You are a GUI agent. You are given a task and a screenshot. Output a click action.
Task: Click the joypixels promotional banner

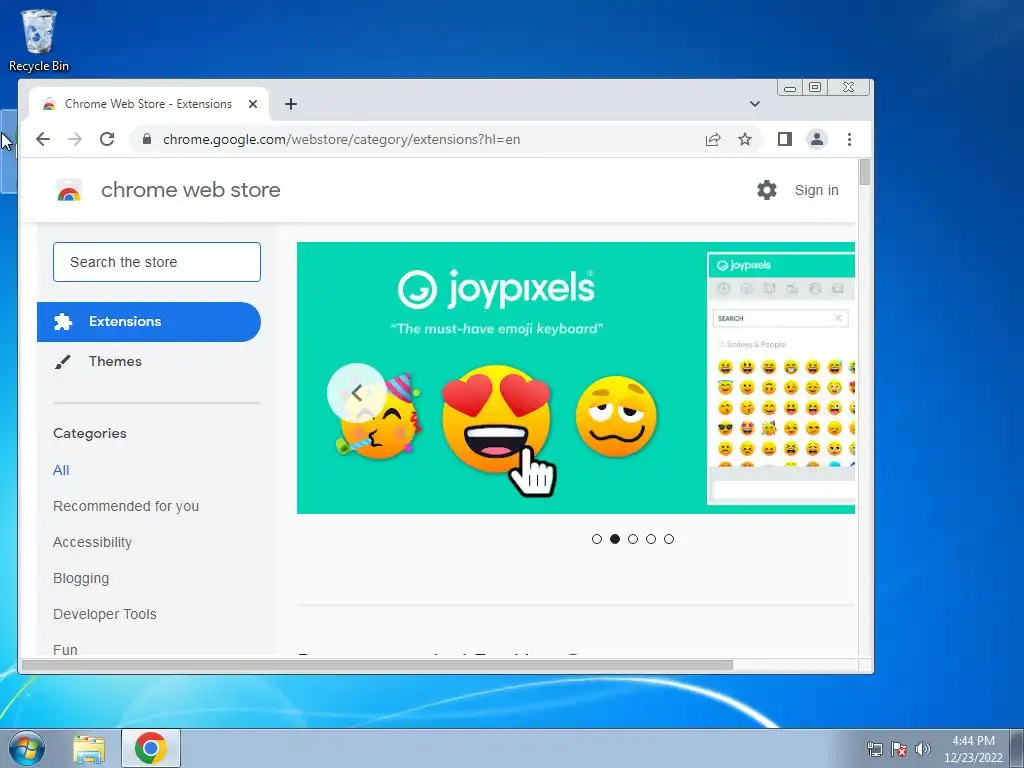pyautogui.click(x=576, y=378)
